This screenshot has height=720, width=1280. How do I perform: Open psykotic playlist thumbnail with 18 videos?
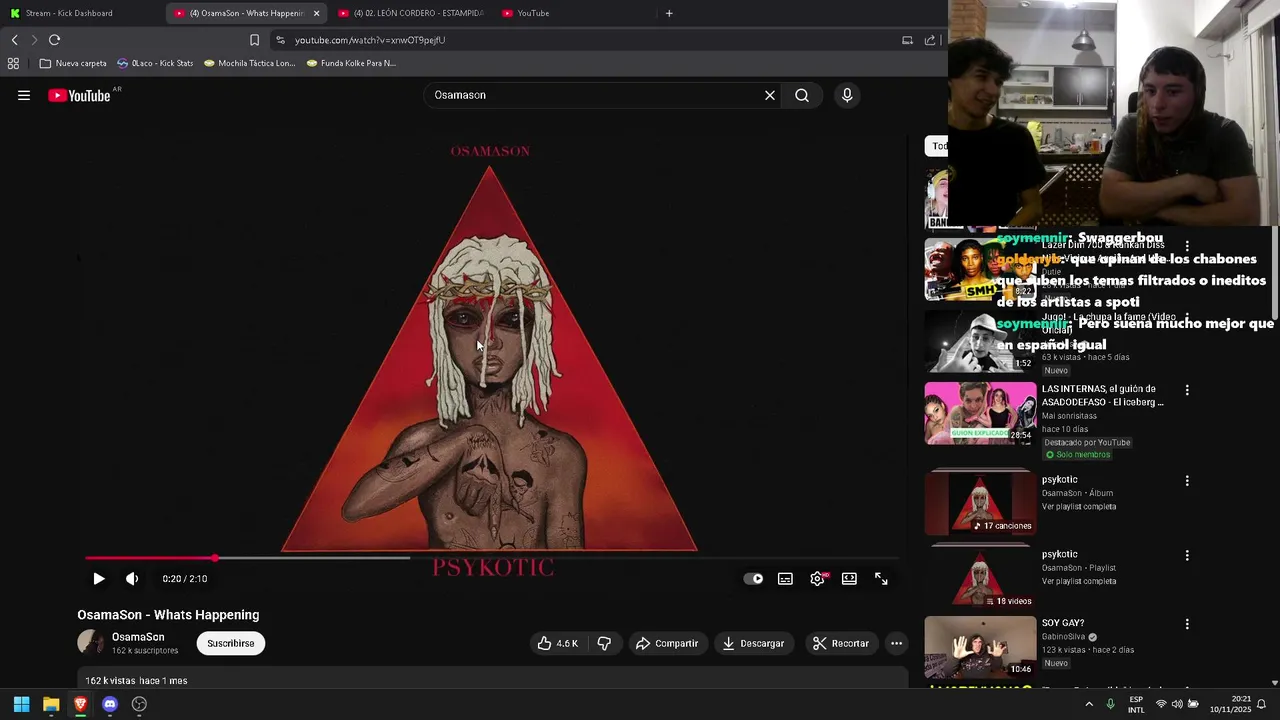click(x=980, y=577)
